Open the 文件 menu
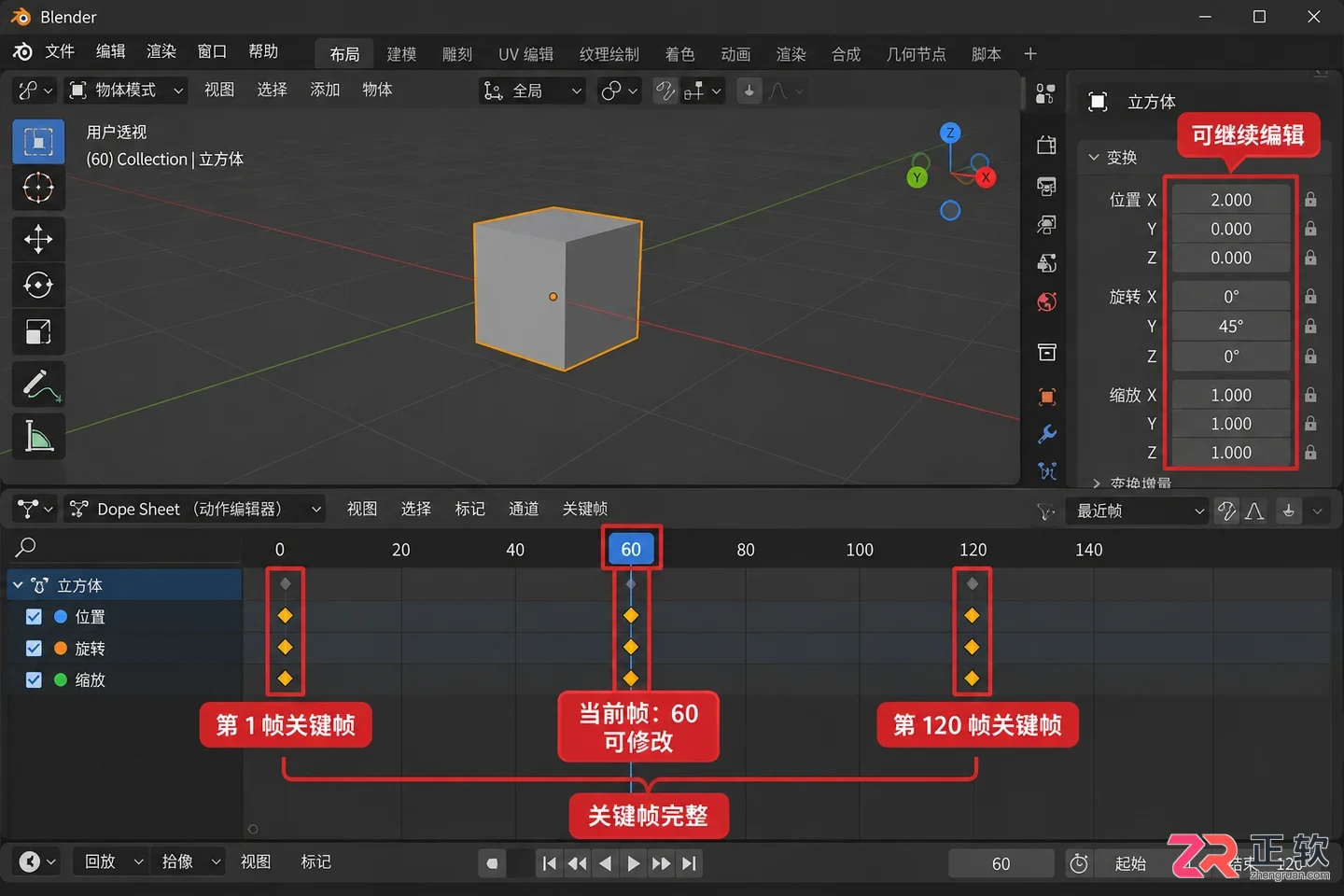The height and width of the screenshot is (896, 1344). 60,51
